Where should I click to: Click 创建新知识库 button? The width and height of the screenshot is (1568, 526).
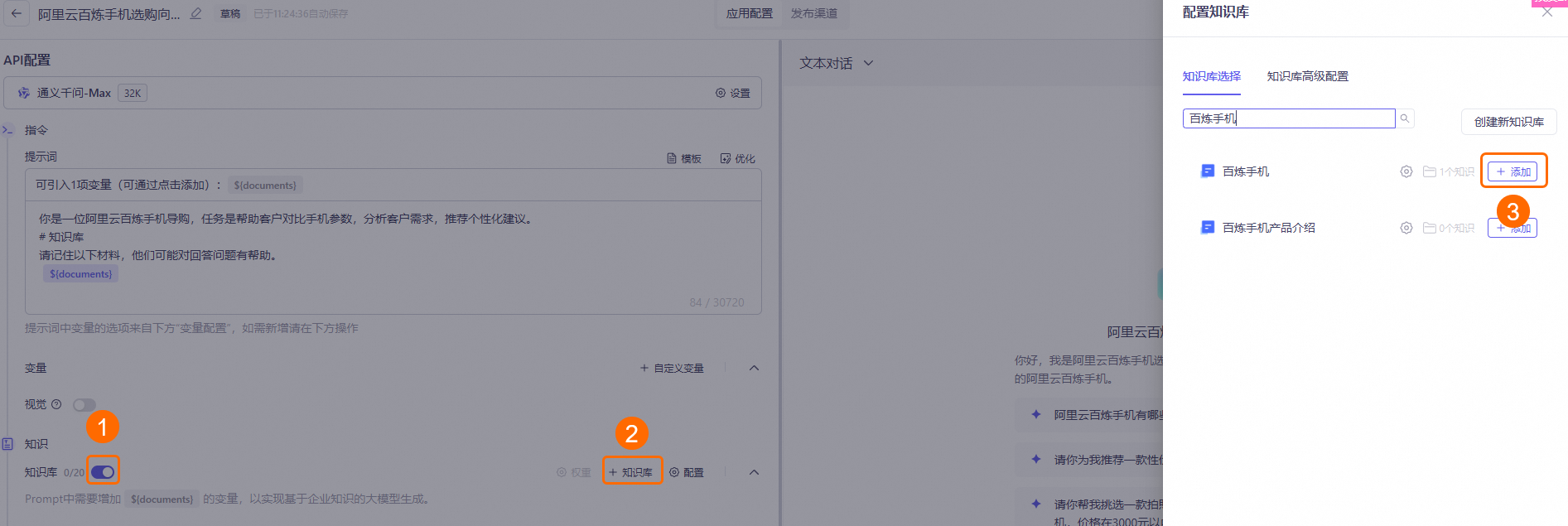coord(1508,122)
